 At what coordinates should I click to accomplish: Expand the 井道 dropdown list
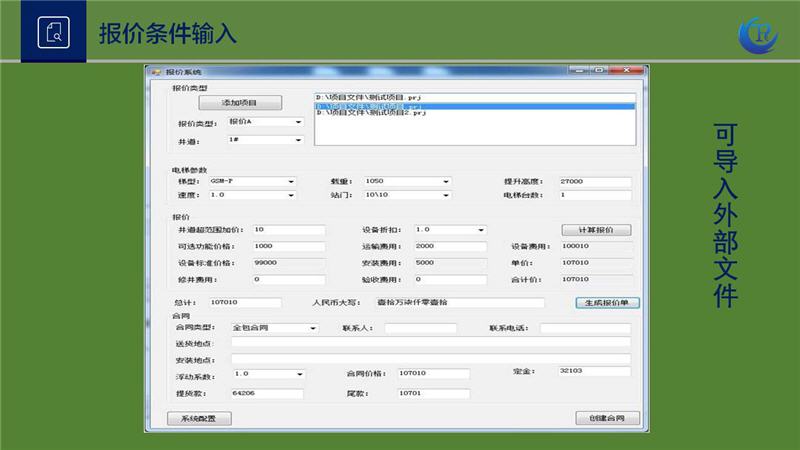coord(297,140)
